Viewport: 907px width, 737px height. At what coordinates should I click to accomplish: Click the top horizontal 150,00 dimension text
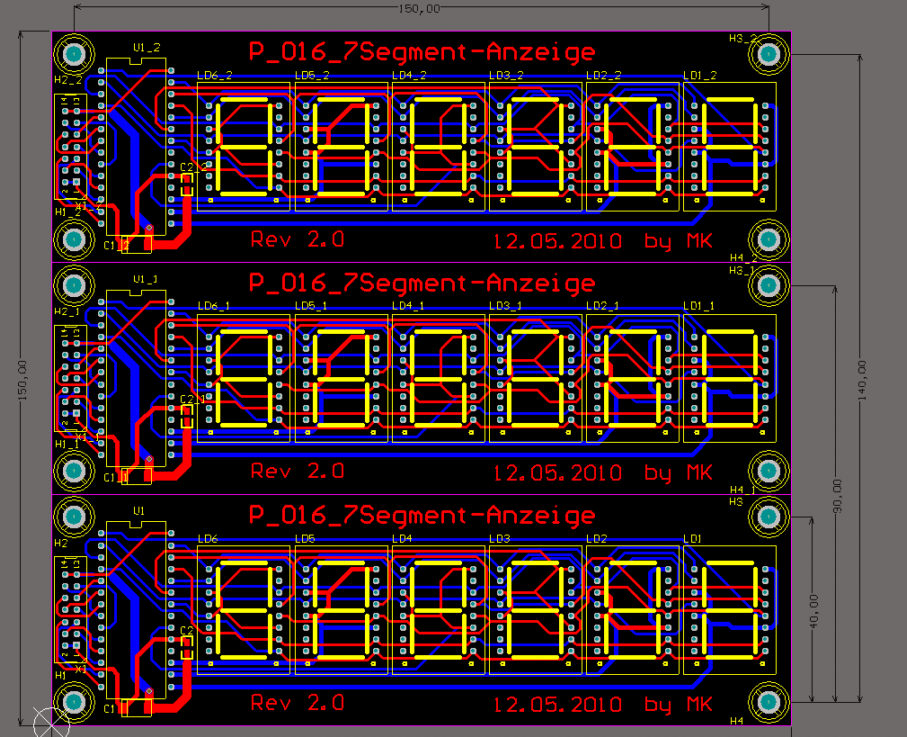coord(420,9)
